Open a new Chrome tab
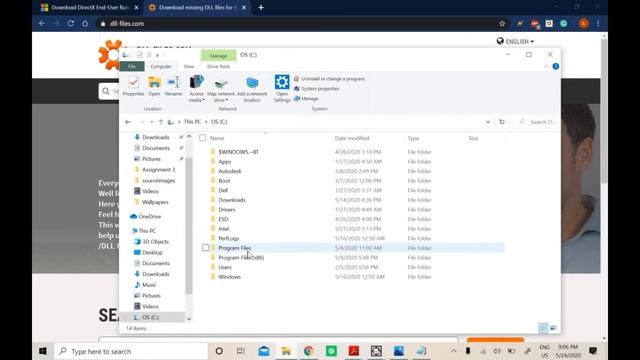 (x=261, y=7)
